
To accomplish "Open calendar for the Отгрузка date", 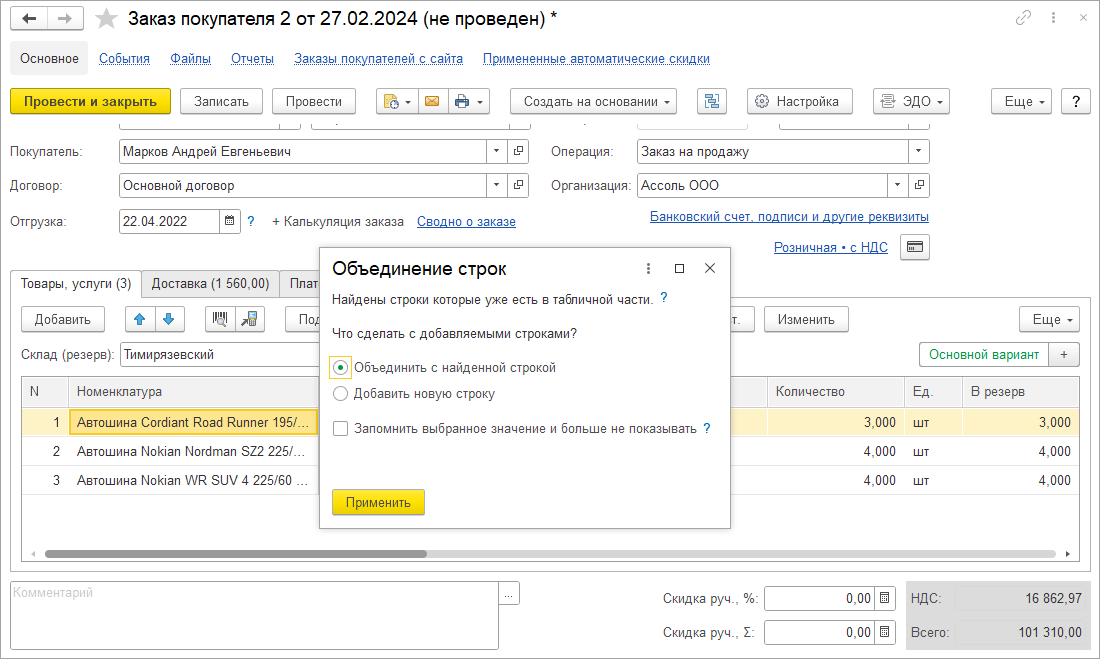I will 229,221.
